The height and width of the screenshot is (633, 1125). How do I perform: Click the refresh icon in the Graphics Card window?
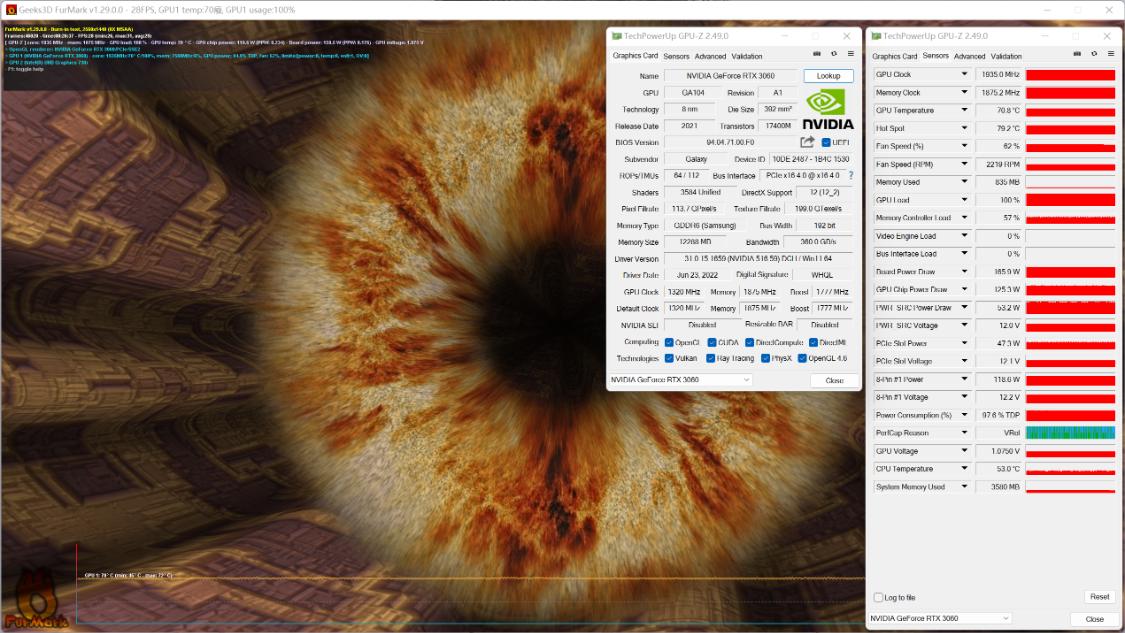[x=834, y=54]
